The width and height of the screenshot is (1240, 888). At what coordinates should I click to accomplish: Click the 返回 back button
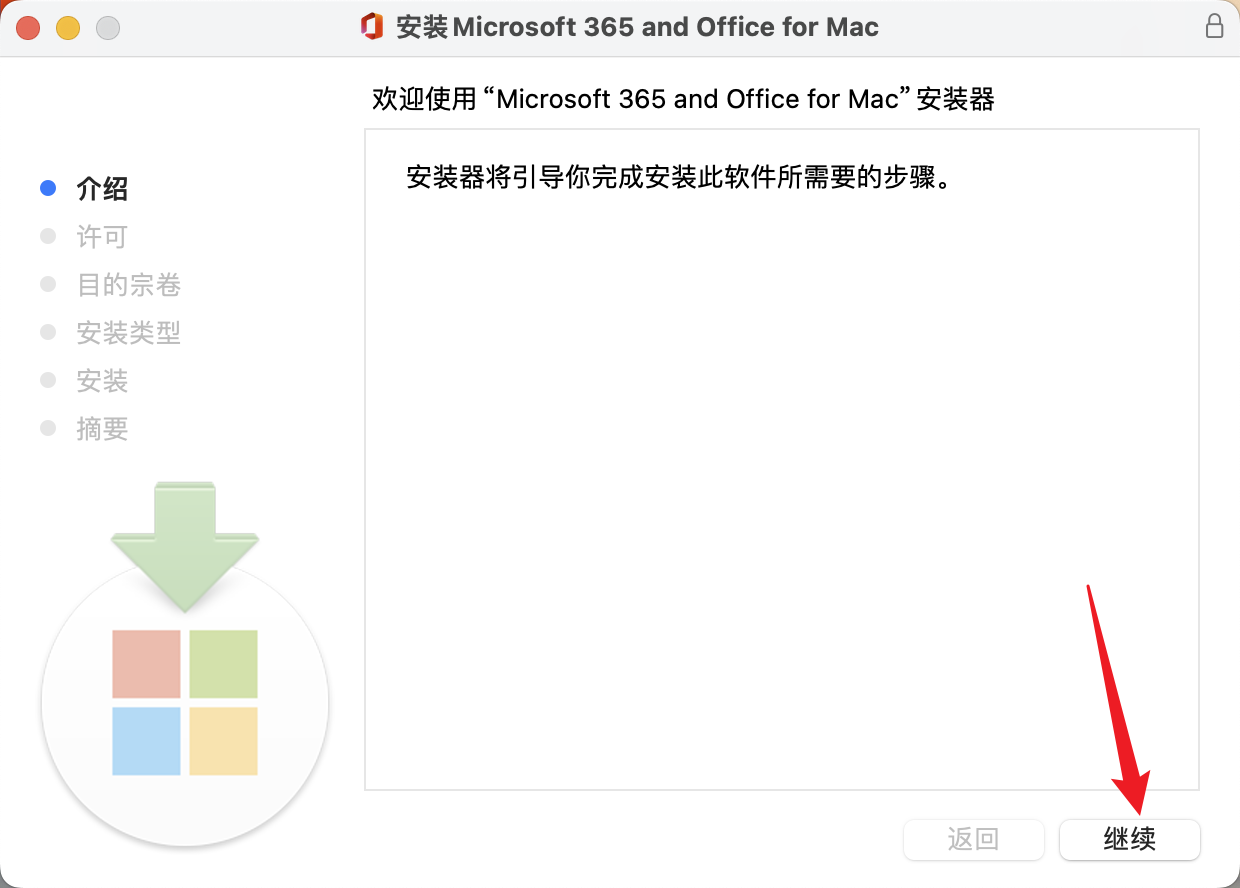(974, 839)
